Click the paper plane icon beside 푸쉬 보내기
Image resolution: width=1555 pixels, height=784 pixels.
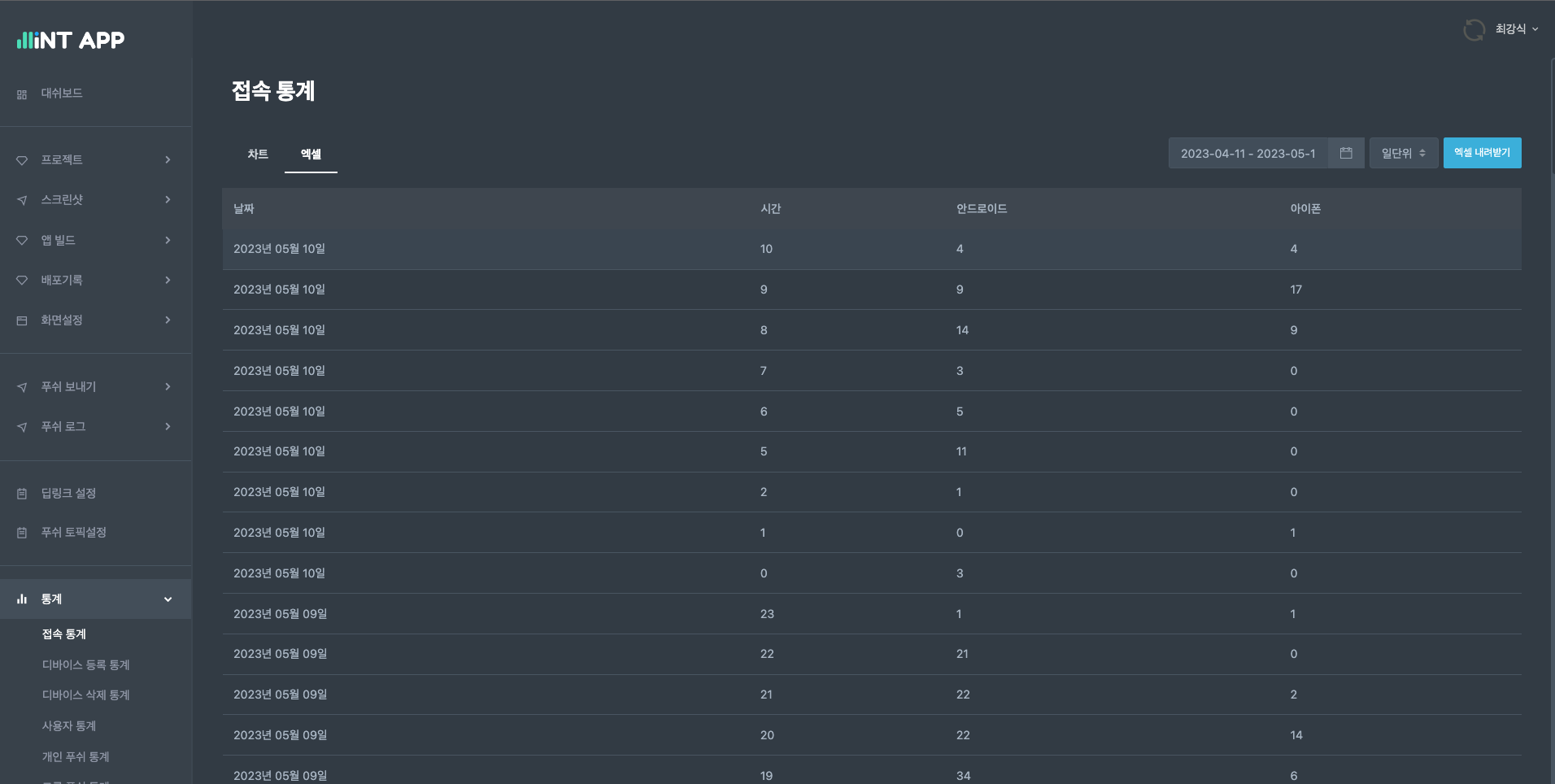(x=22, y=387)
